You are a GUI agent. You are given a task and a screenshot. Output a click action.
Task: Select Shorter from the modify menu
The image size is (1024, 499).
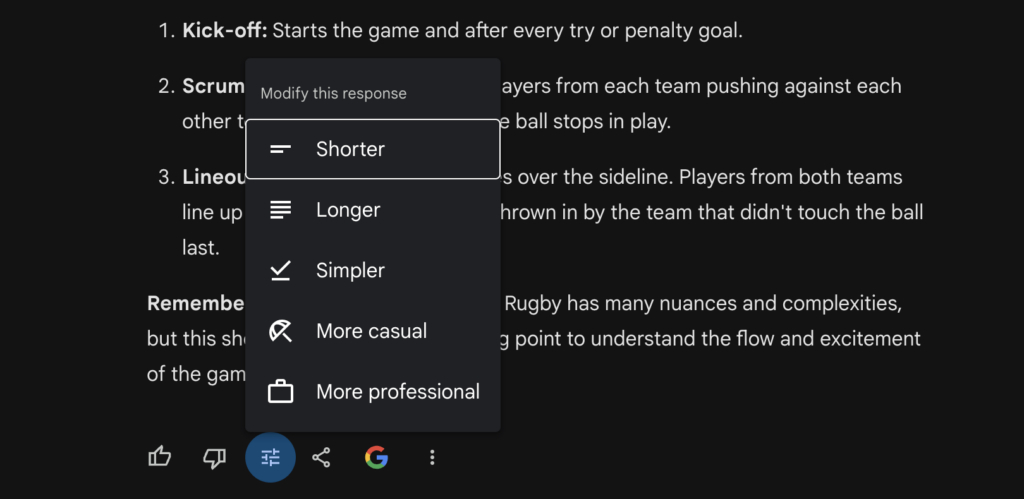coord(373,149)
